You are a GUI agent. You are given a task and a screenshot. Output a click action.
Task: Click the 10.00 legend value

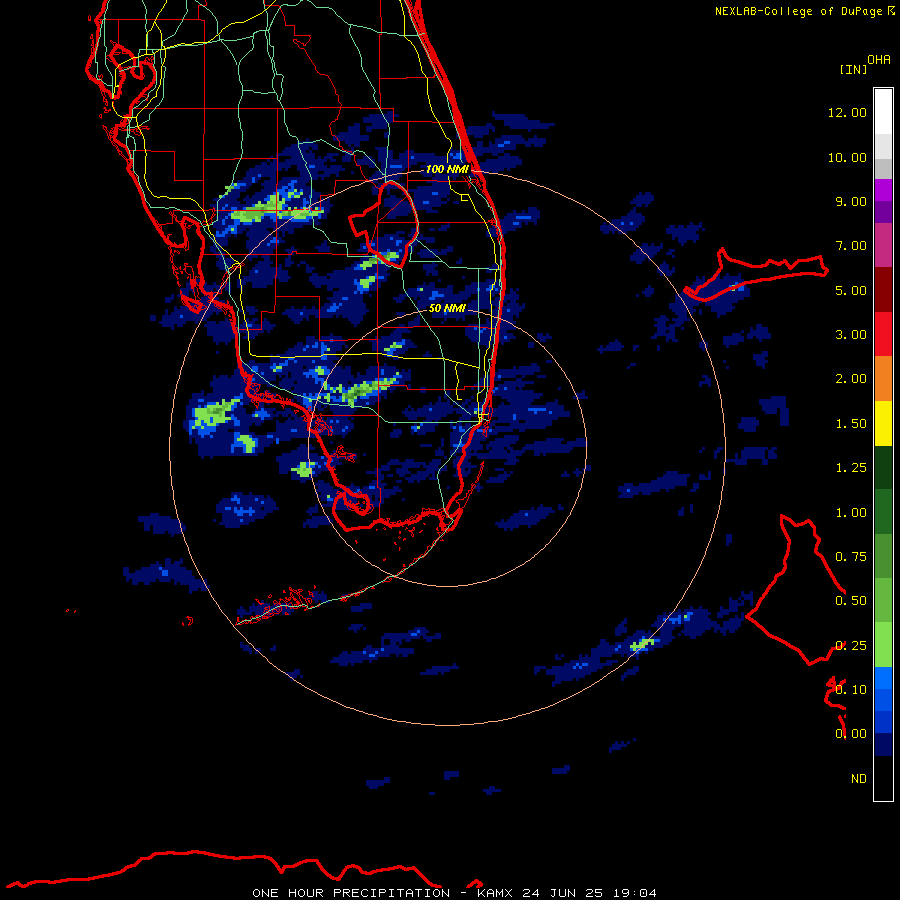847,157
